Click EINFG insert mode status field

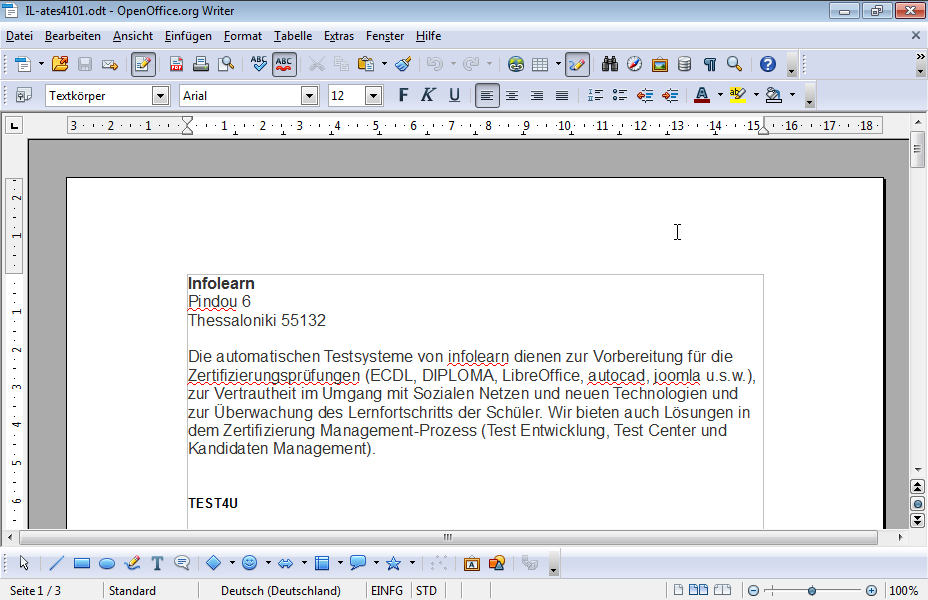[x=387, y=591]
